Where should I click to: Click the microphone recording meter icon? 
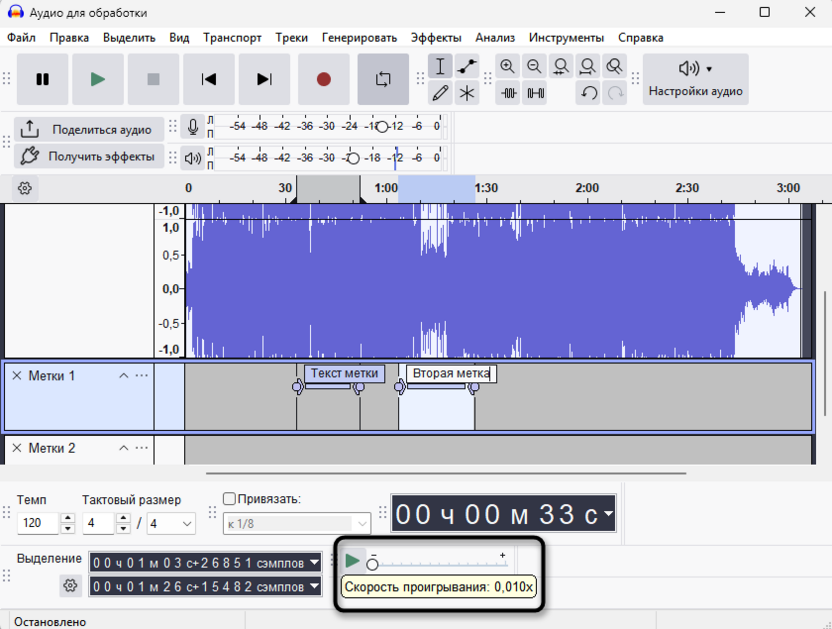pyautogui.click(x=193, y=126)
